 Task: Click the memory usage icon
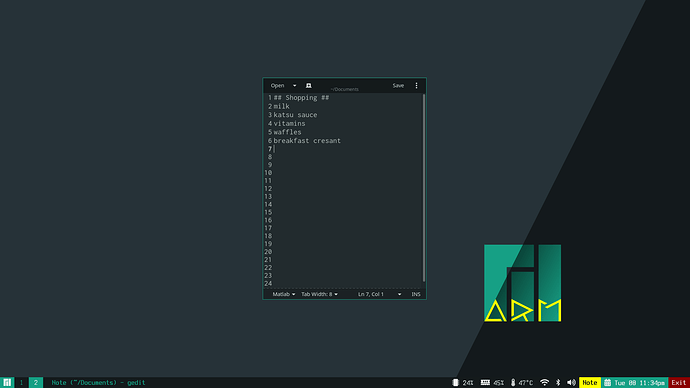coord(485,383)
